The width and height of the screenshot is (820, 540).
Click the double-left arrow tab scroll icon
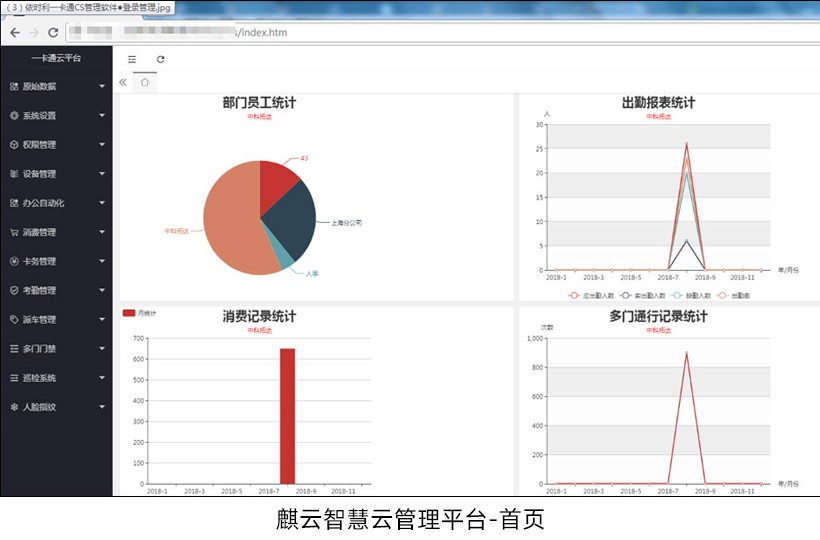coord(123,83)
